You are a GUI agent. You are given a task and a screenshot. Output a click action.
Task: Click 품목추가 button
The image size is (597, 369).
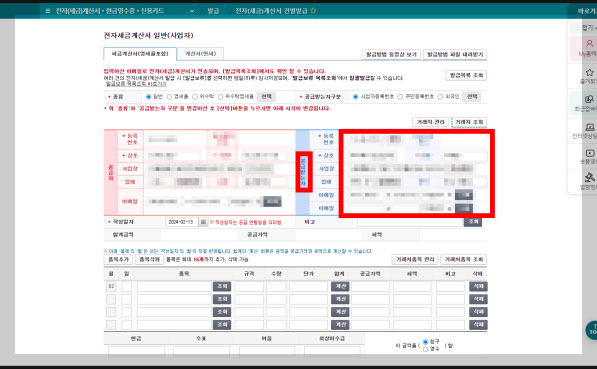pyautogui.click(x=118, y=260)
